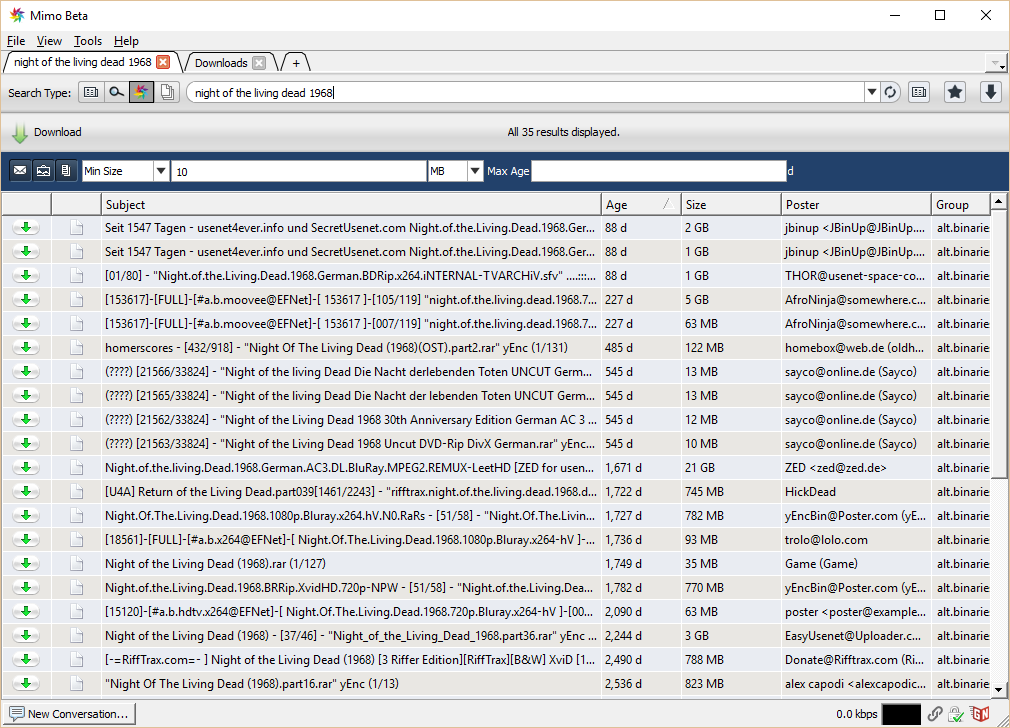
Task: Click the refresh search icon
Action: 890,92
